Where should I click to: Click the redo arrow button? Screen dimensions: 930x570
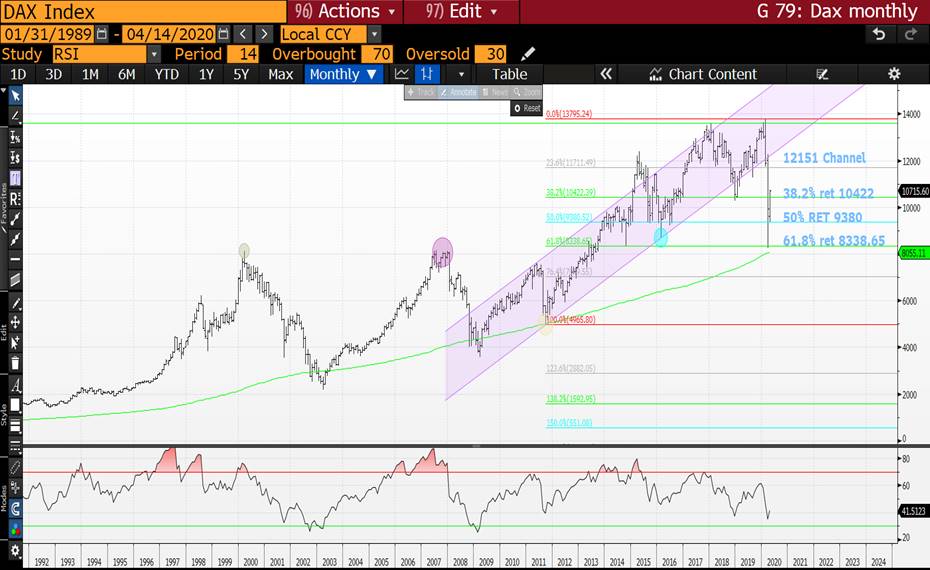pyautogui.click(x=910, y=34)
